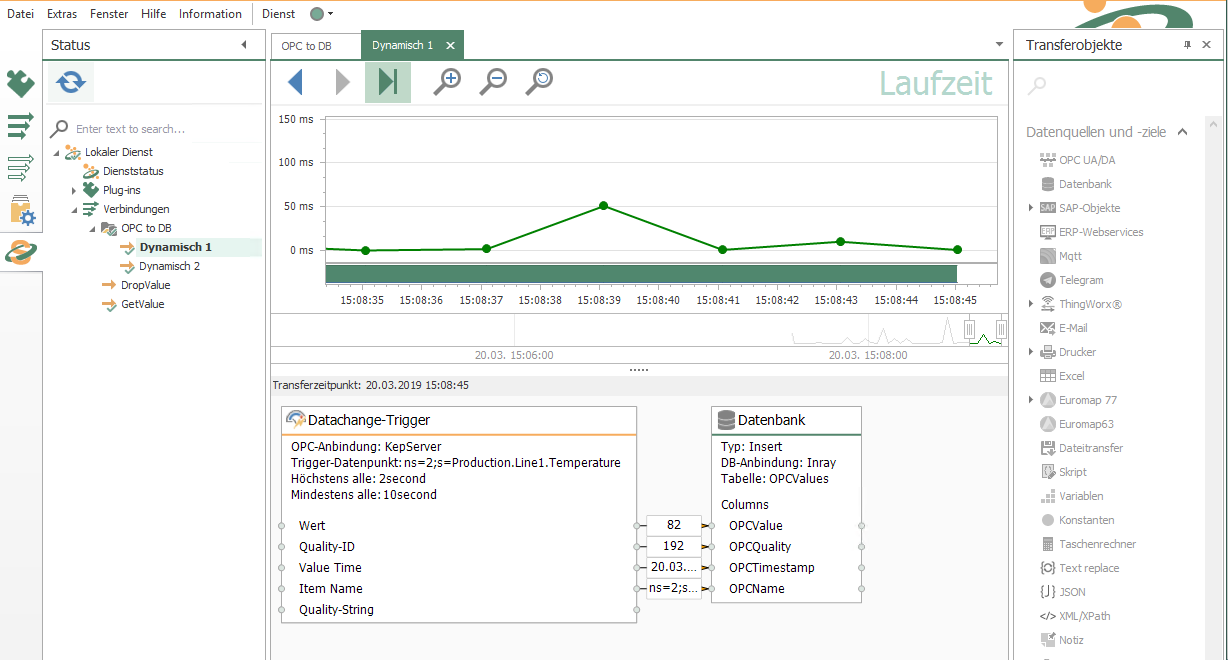Switch to the OPC to DB tab
This screenshot has height=660, width=1228.
306,45
